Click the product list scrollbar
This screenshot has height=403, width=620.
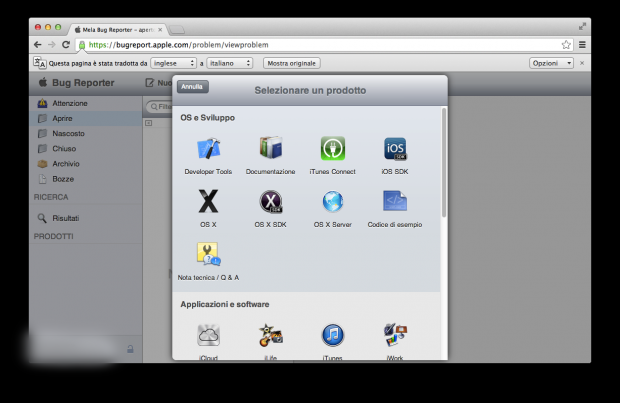coord(444,162)
